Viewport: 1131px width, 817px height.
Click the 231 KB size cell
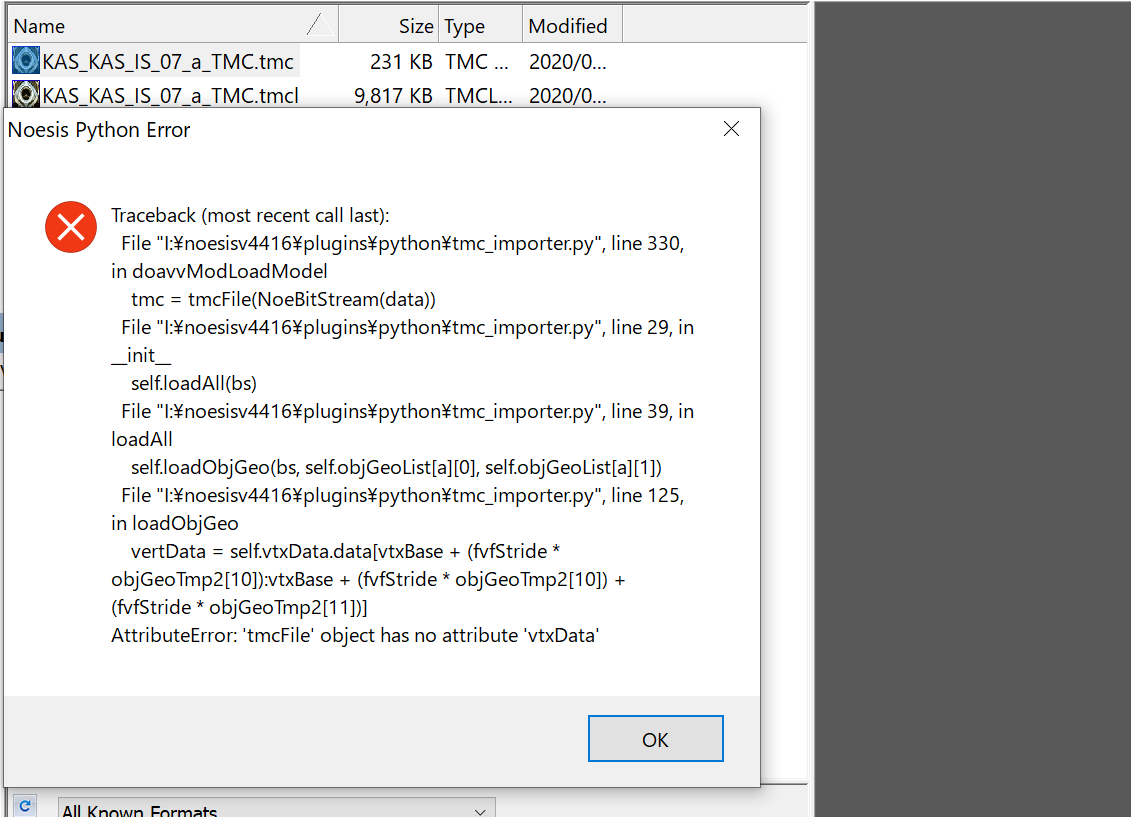click(x=401, y=62)
